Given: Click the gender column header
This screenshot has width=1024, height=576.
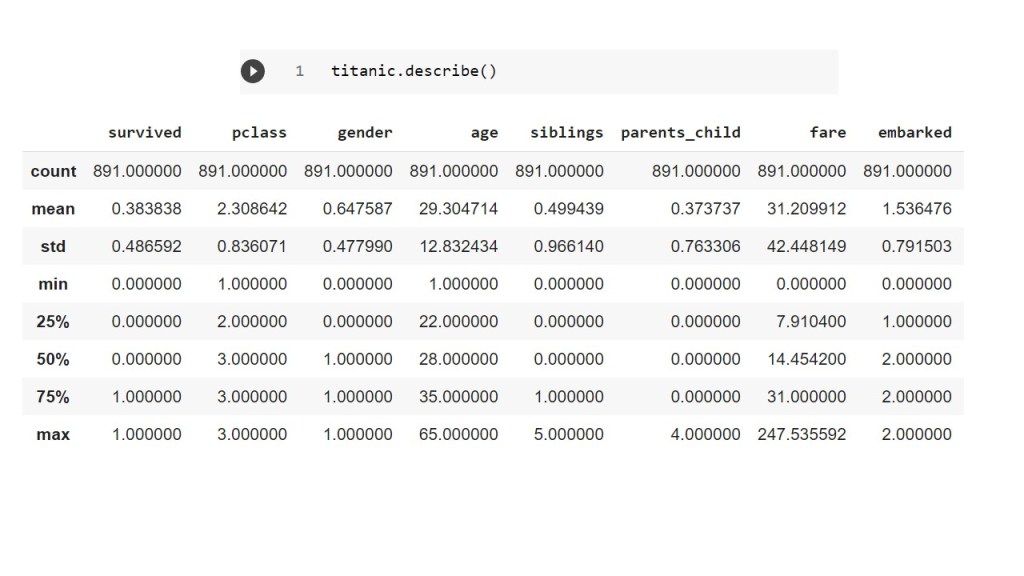Looking at the screenshot, I should [365, 132].
